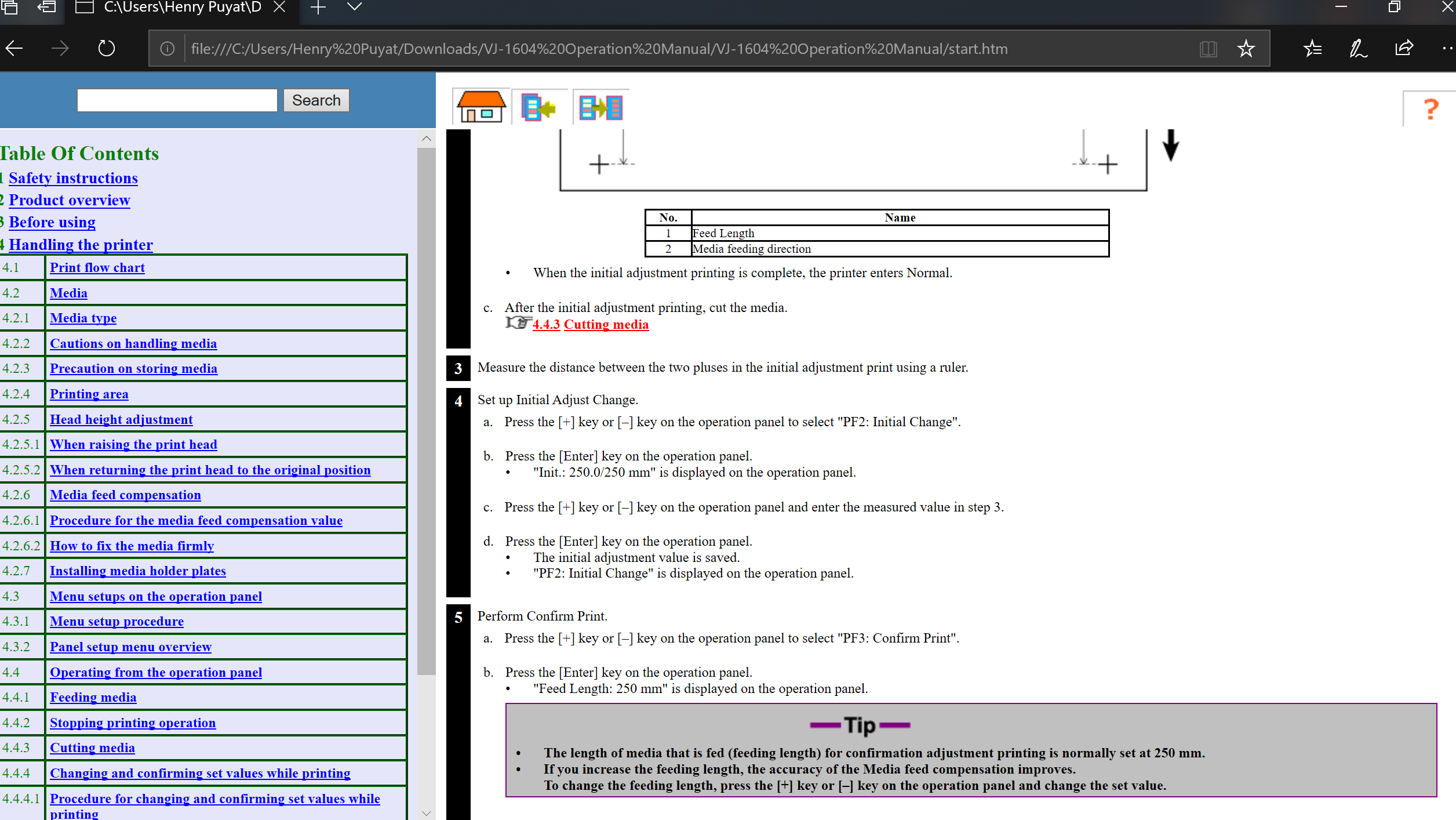Open Menu setups on the operation panel
This screenshot has height=820, width=1456.
(156, 597)
